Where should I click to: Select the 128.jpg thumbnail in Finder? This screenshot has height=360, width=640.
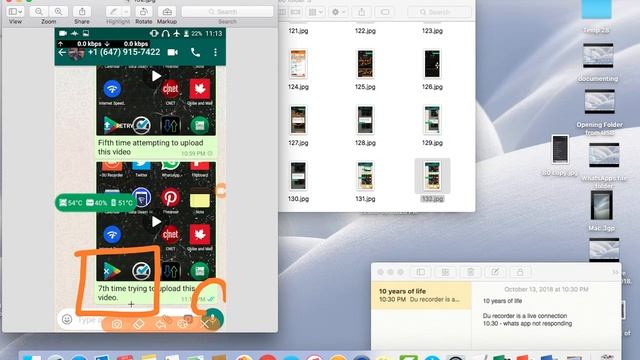pos(365,120)
